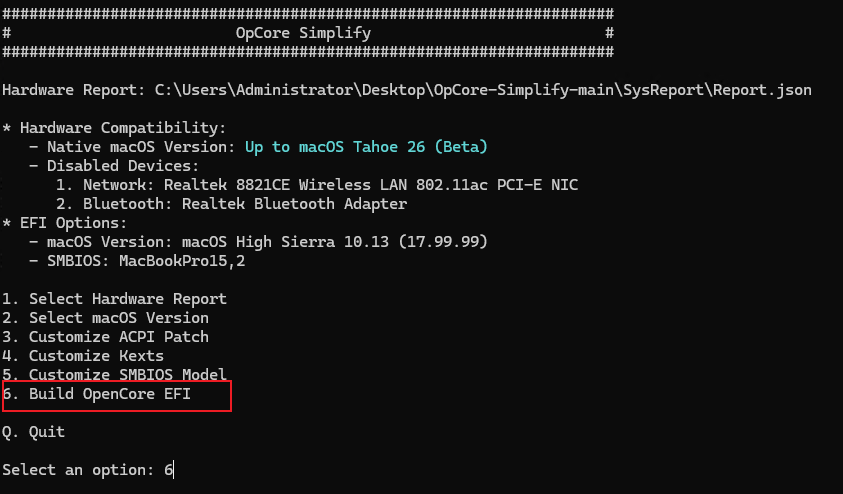Pick option 3 Customize ACPI Patch
843x494 pixels.
tap(105, 337)
